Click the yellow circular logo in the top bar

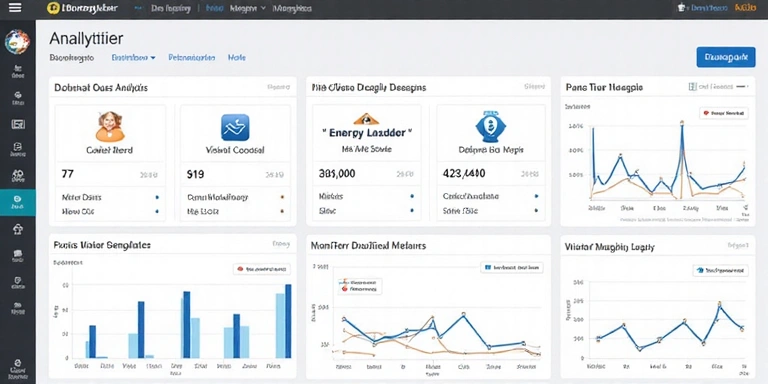pos(53,8)
